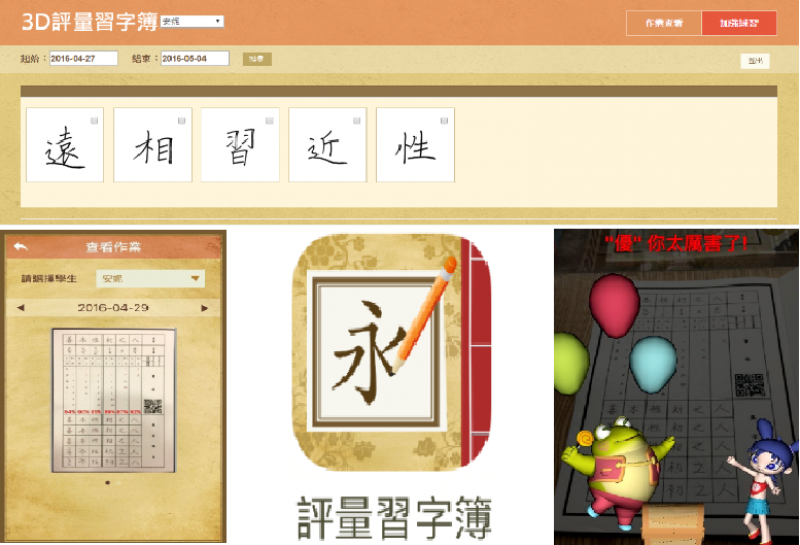Select the red tab at top right

(x=738, y=23)
